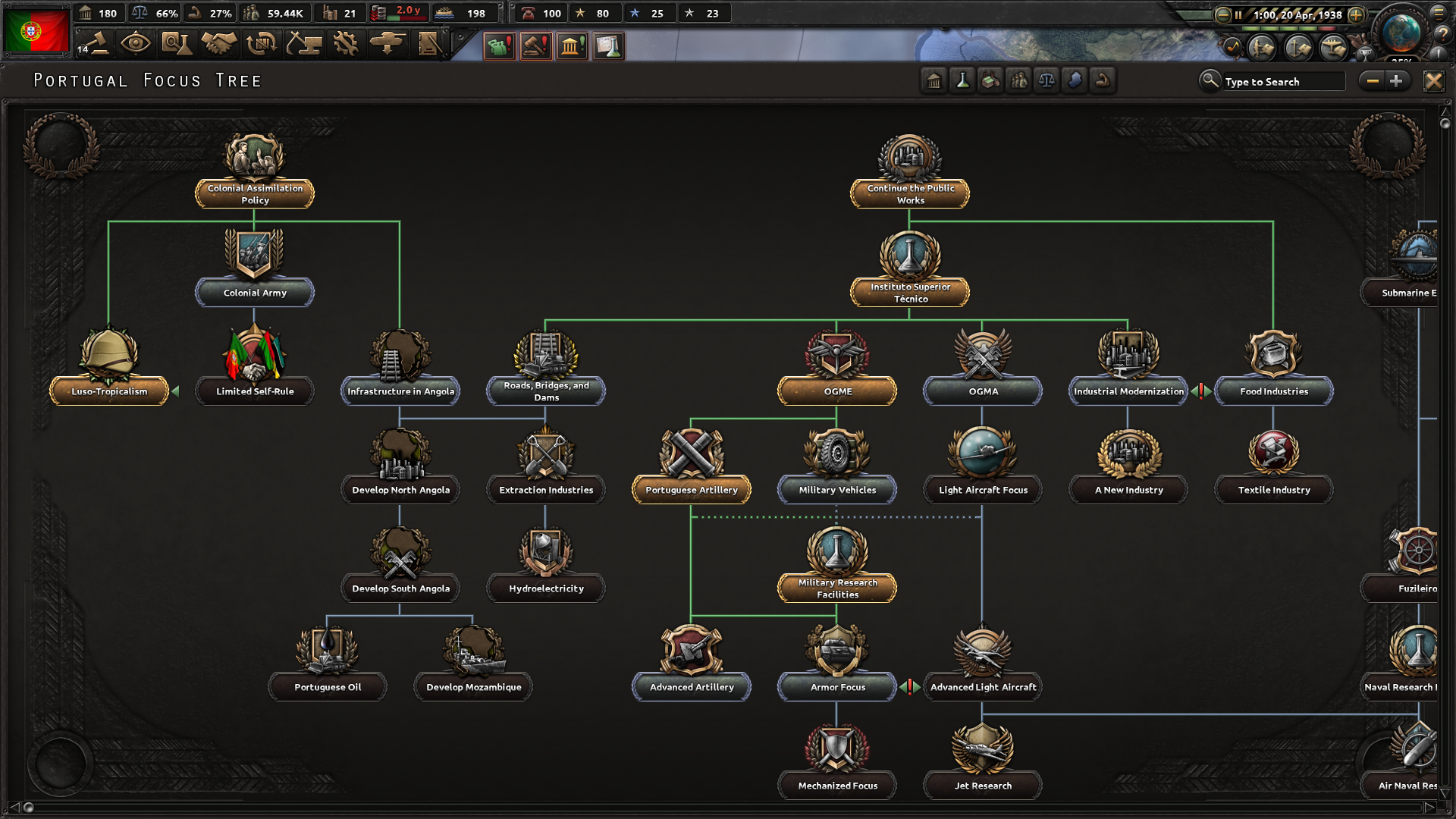
Task: Open the Logistics notebook menu
Action: pos(429,43)
